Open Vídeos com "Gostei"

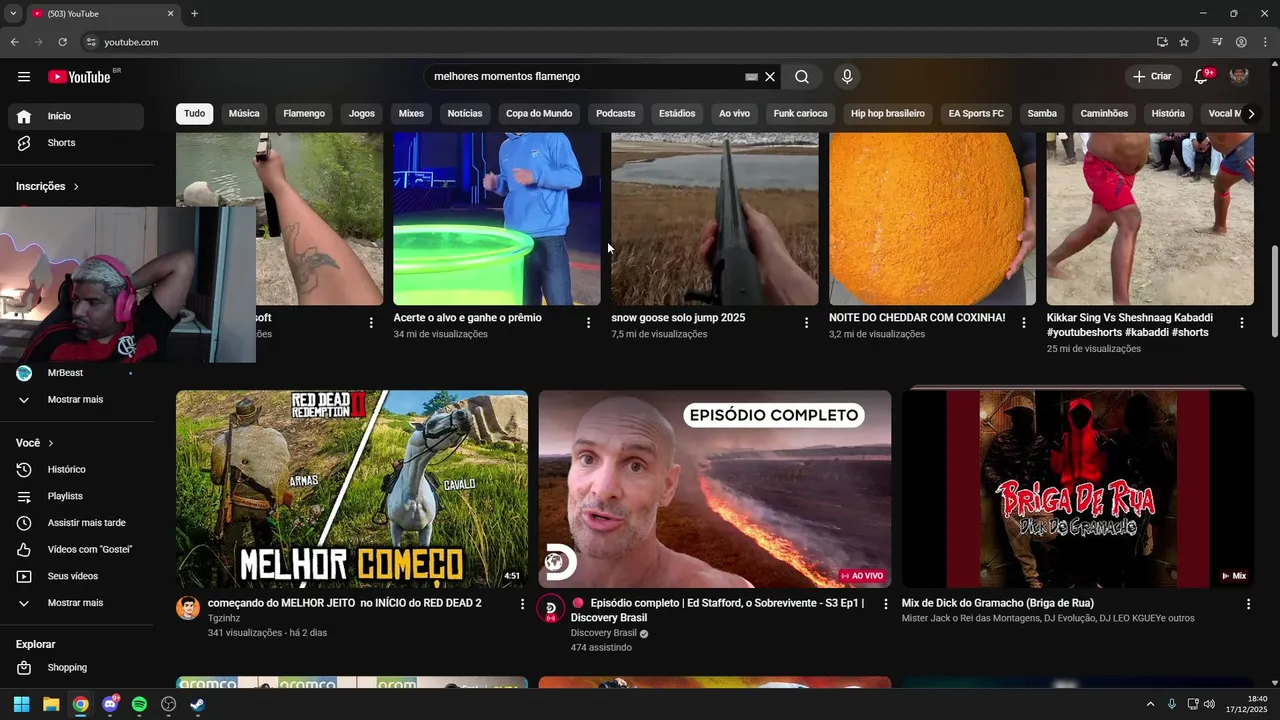point(76,549)
